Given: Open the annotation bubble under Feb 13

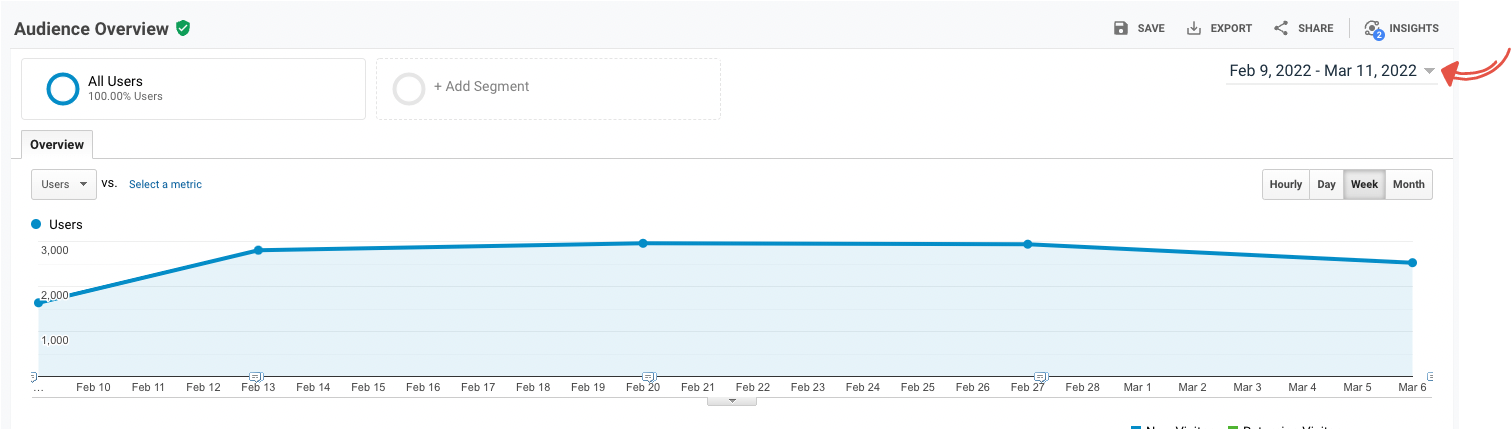Looking at the screenshot, I should click(256, 377).
